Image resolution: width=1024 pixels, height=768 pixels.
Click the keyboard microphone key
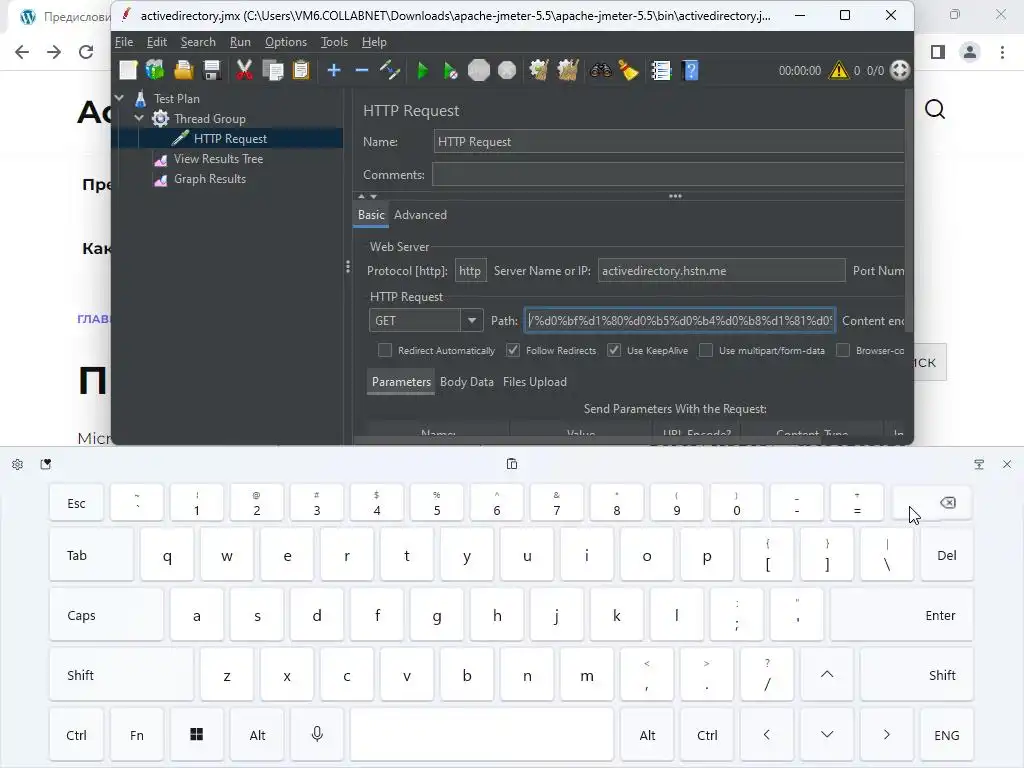click(x=317, y=735)
